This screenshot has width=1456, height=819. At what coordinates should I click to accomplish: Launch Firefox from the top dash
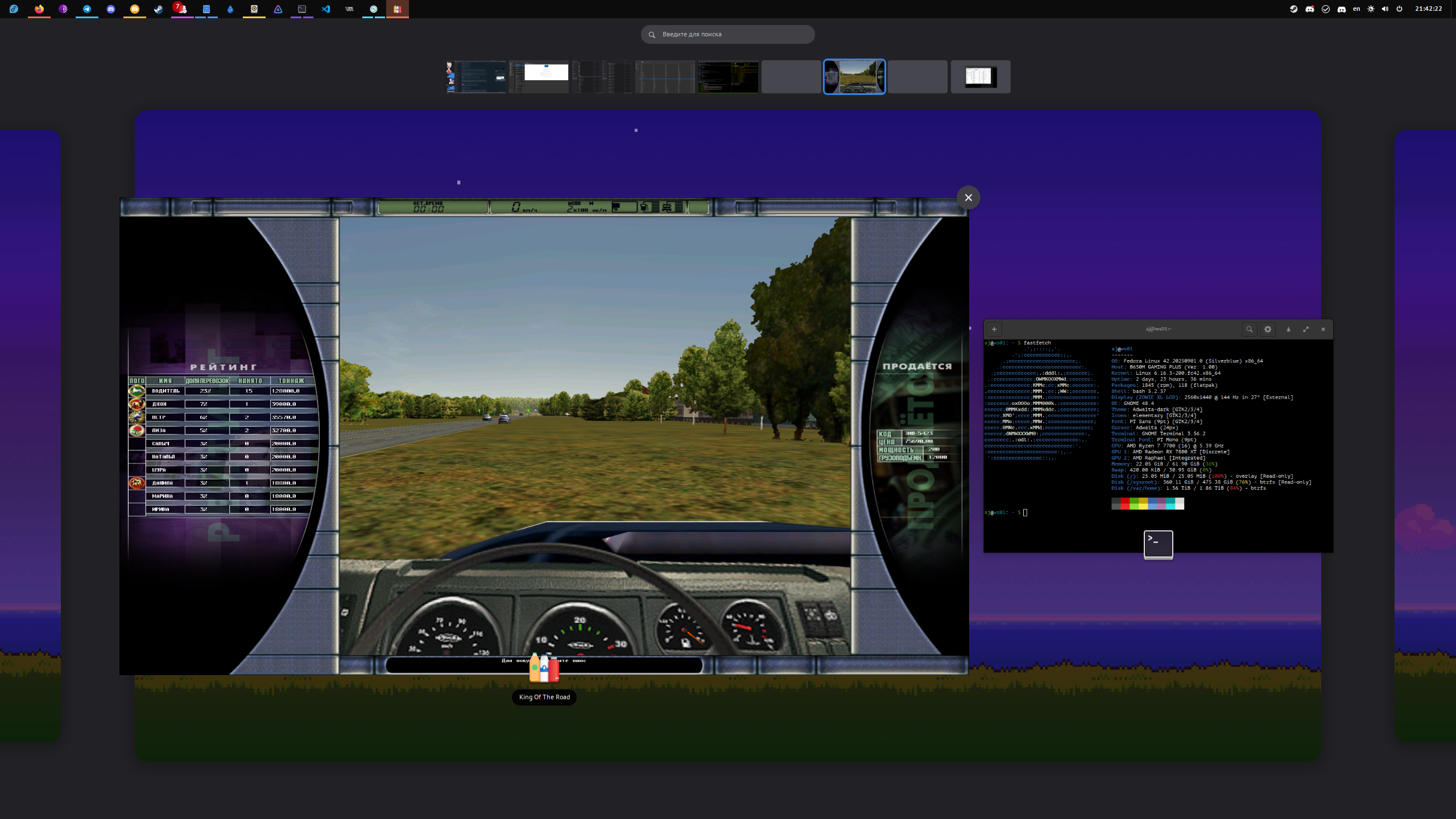click(39, 9)
